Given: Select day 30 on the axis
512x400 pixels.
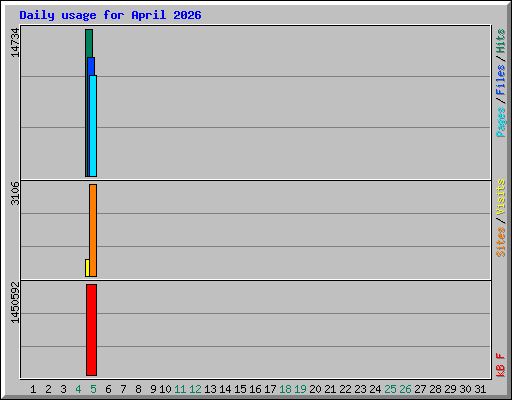Looking at the screenshot, I should point(465,389).
